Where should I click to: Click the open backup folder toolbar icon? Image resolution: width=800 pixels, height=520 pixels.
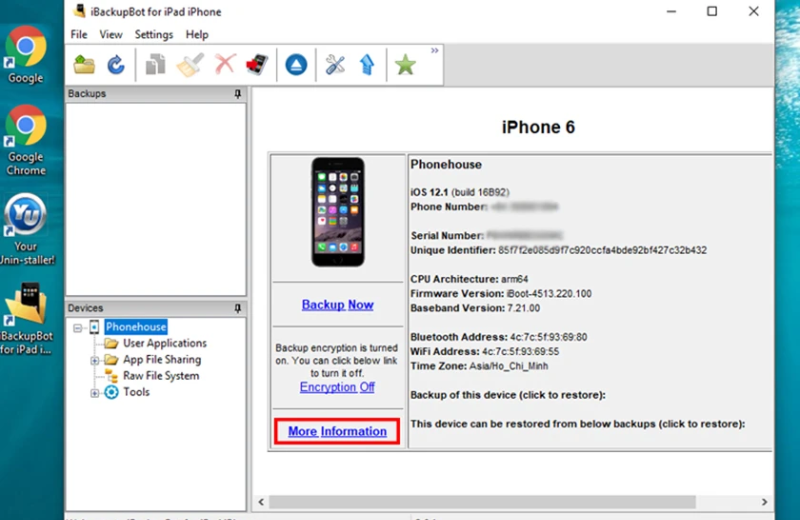[x=84, y=65]
